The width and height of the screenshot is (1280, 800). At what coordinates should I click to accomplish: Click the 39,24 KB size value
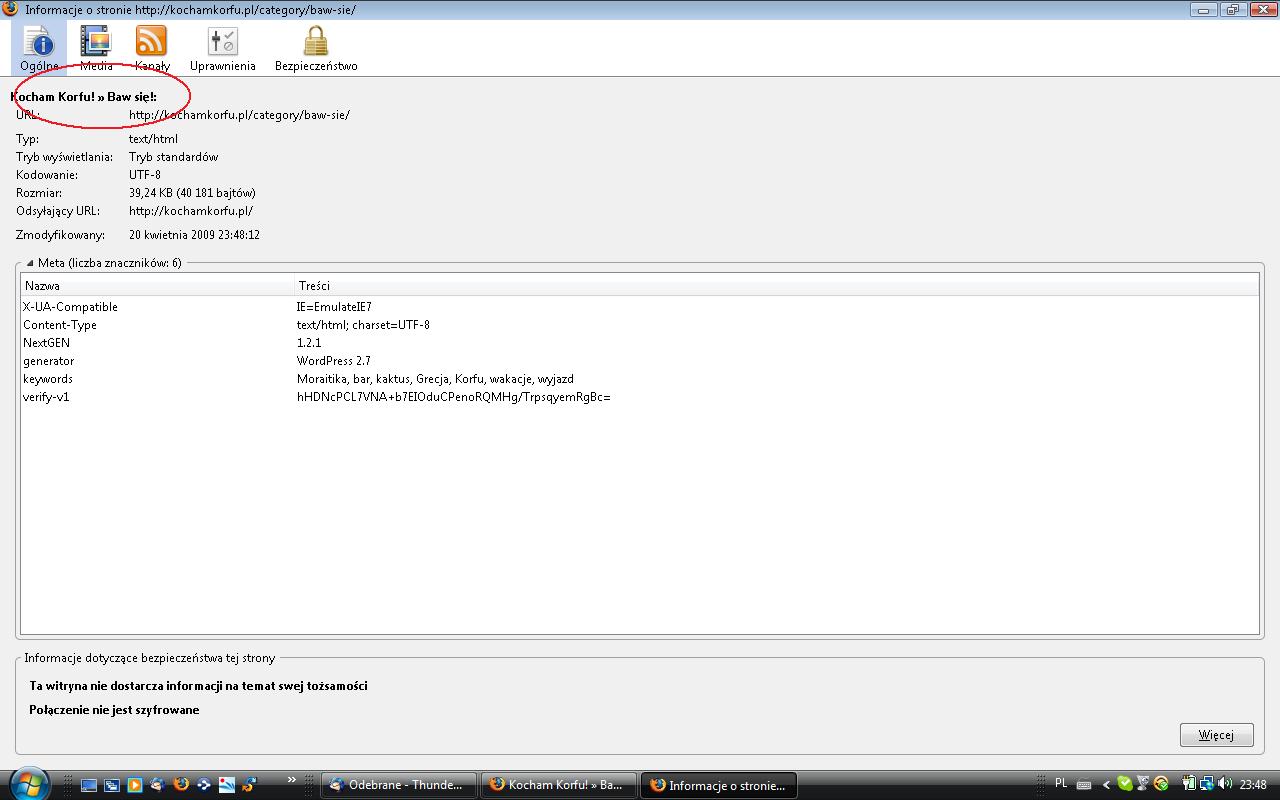(x=192, y=193)
